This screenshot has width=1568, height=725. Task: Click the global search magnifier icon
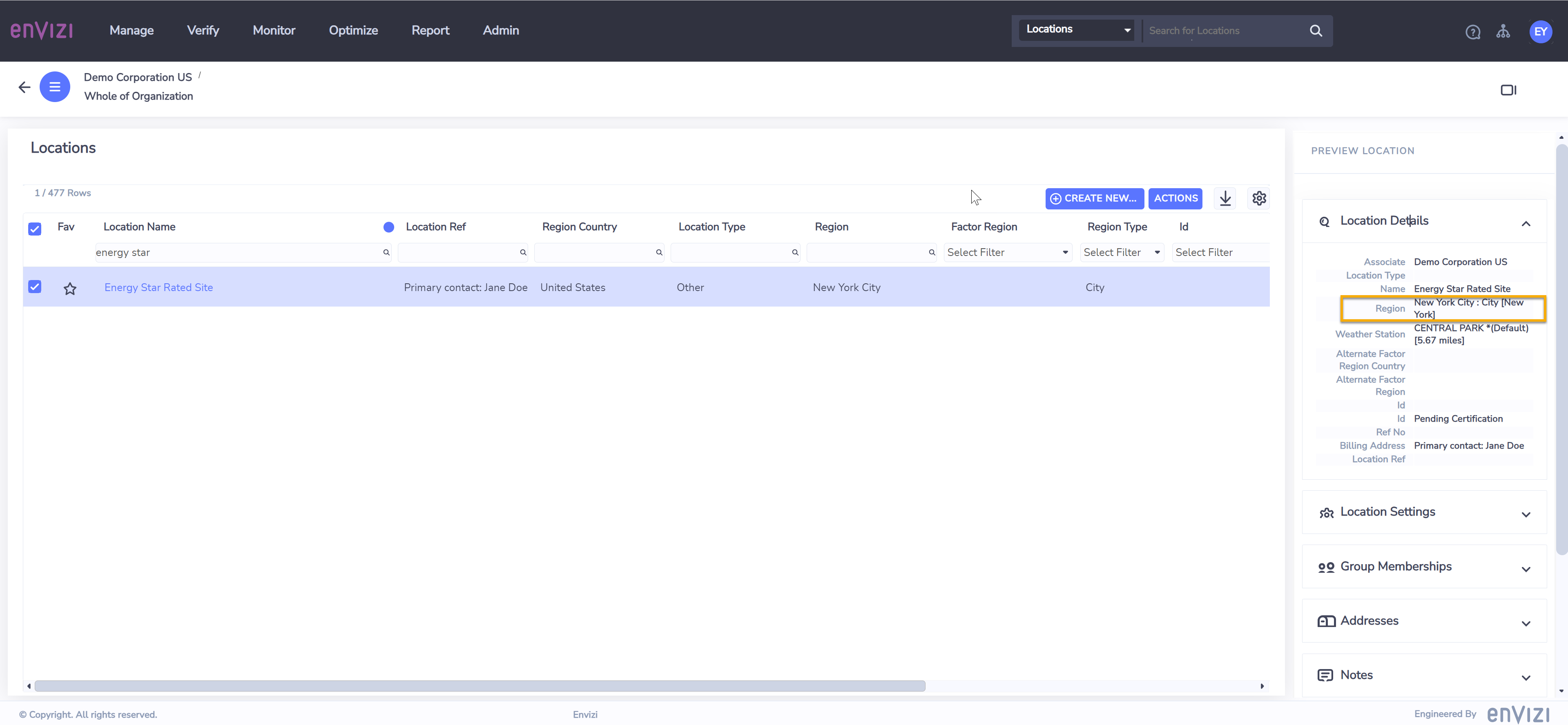coord(1316,30)
